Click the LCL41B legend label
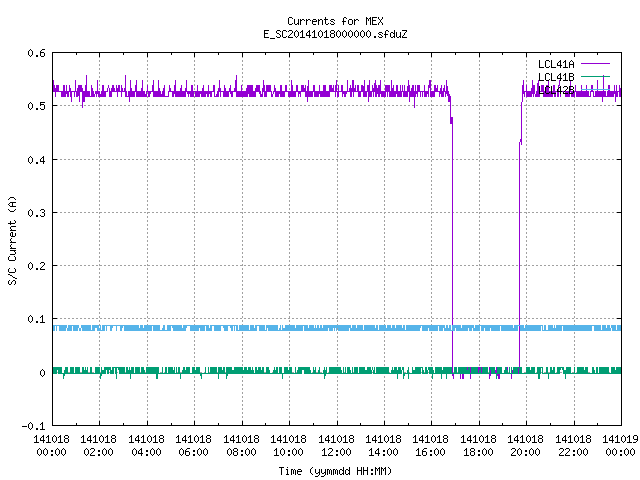Screen dimensions: 640x480 point(556,77)
